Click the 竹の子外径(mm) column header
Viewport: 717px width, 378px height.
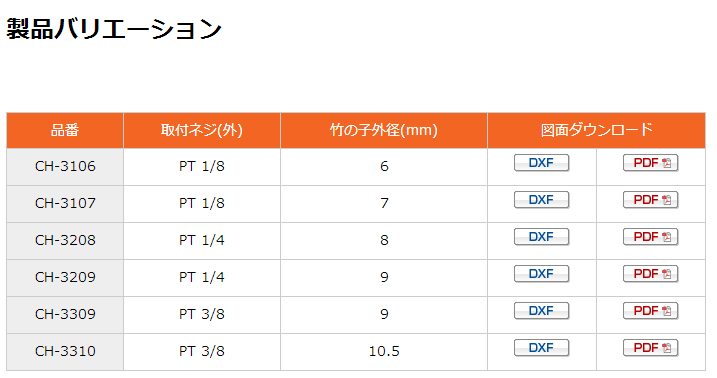pos(384,130)
